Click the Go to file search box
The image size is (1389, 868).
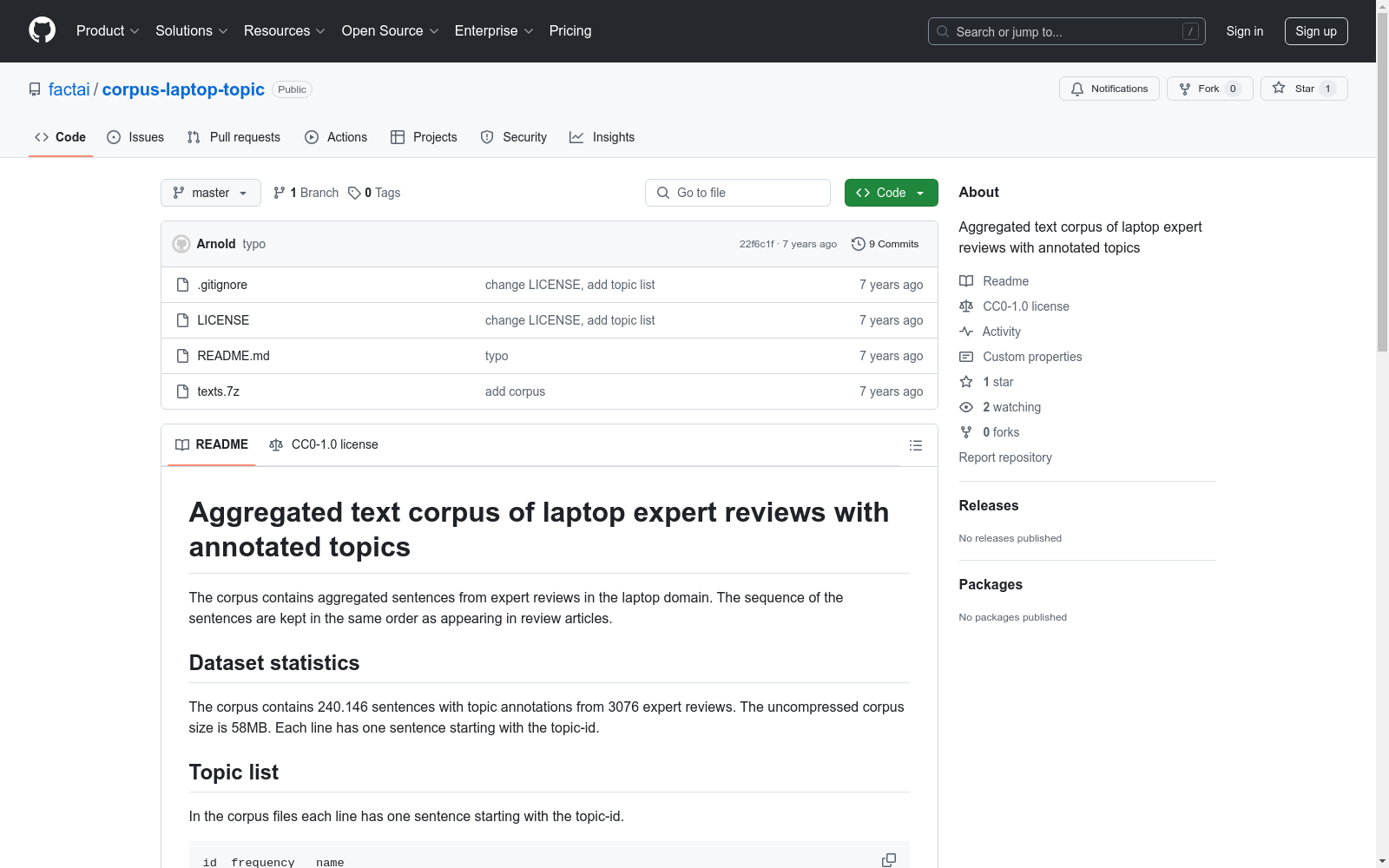click(x=738, y=193)
